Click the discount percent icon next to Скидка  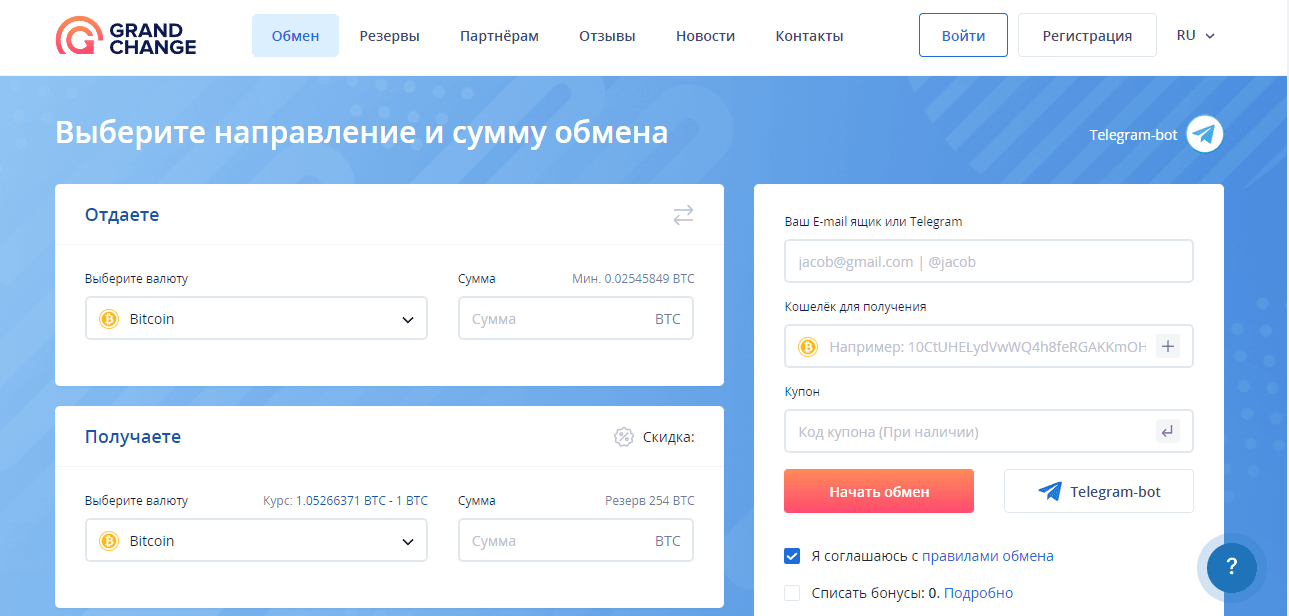click(626, 436)
